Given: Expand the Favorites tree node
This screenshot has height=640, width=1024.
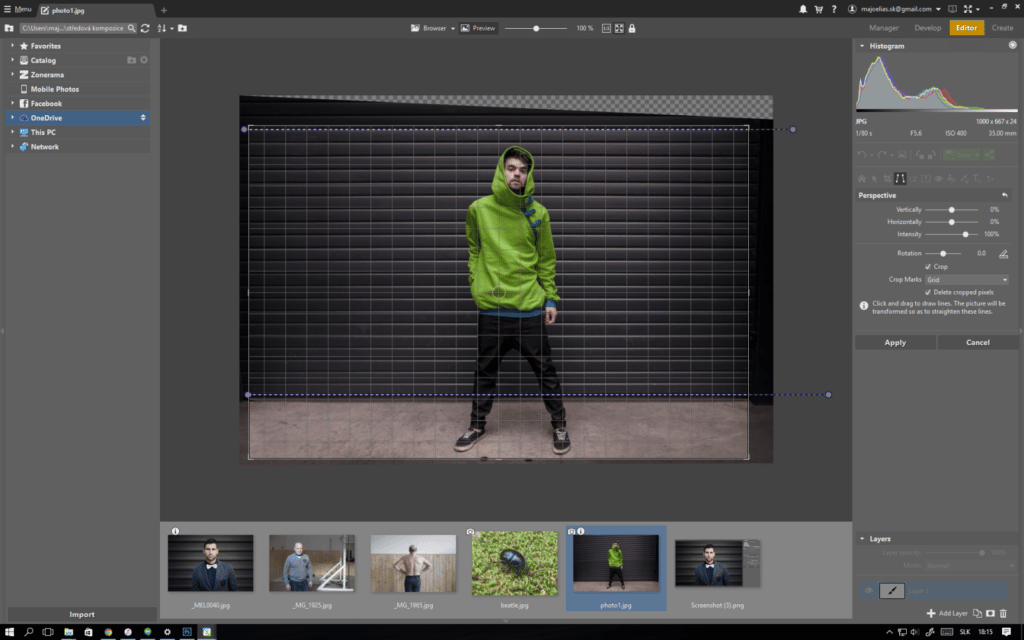Looking at the screenshot, I should [12, 46].
